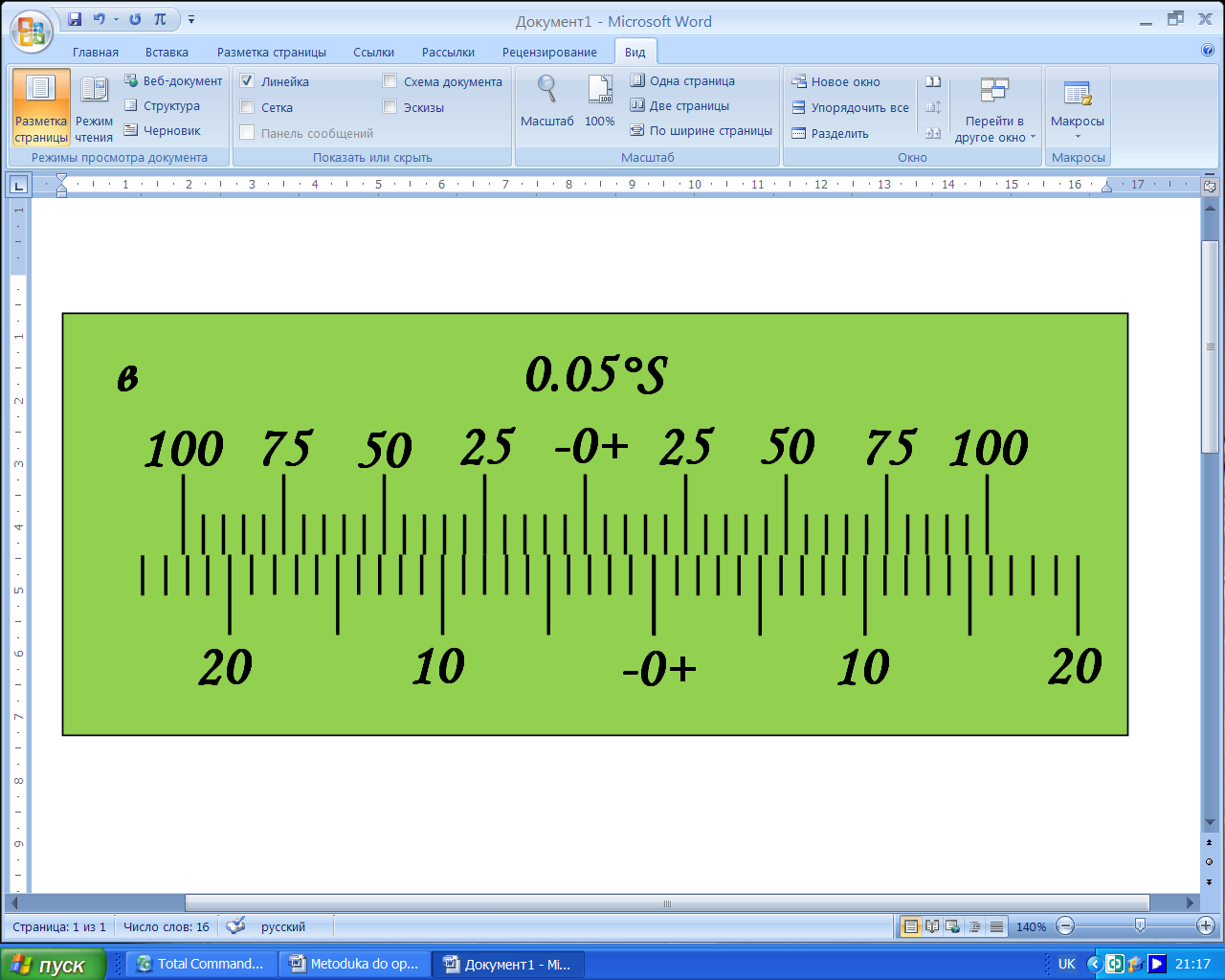Open the Рецензирование tab
Screen dimensions: 1225x980
(x=549, y=52)
